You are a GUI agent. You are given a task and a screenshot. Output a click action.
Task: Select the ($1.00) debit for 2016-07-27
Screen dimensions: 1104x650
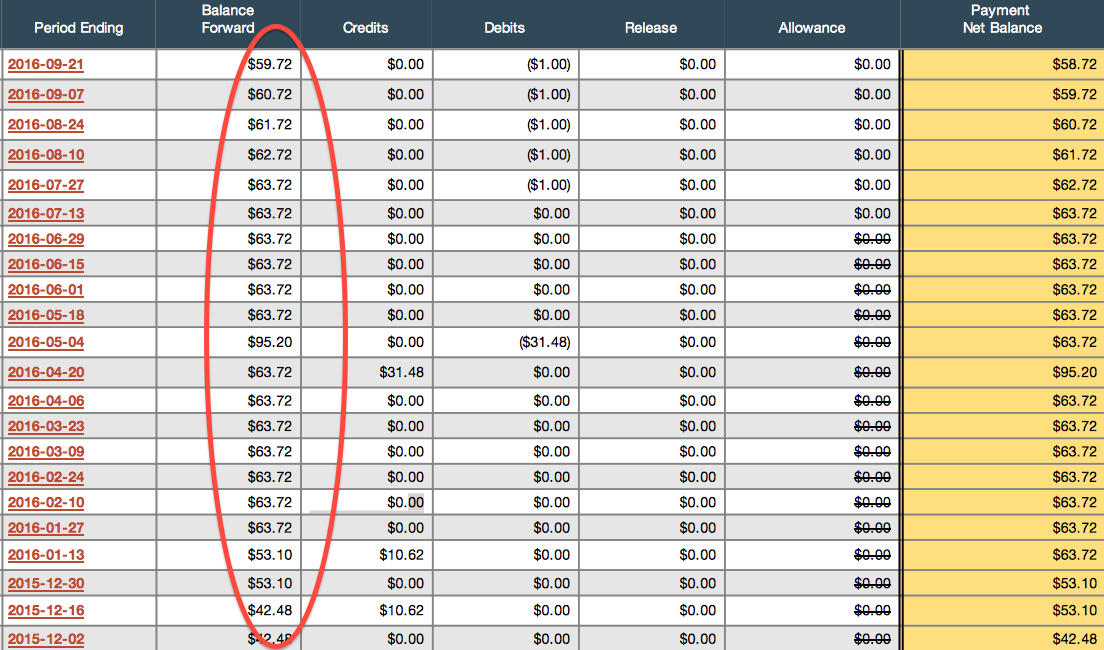pos(548,185)
